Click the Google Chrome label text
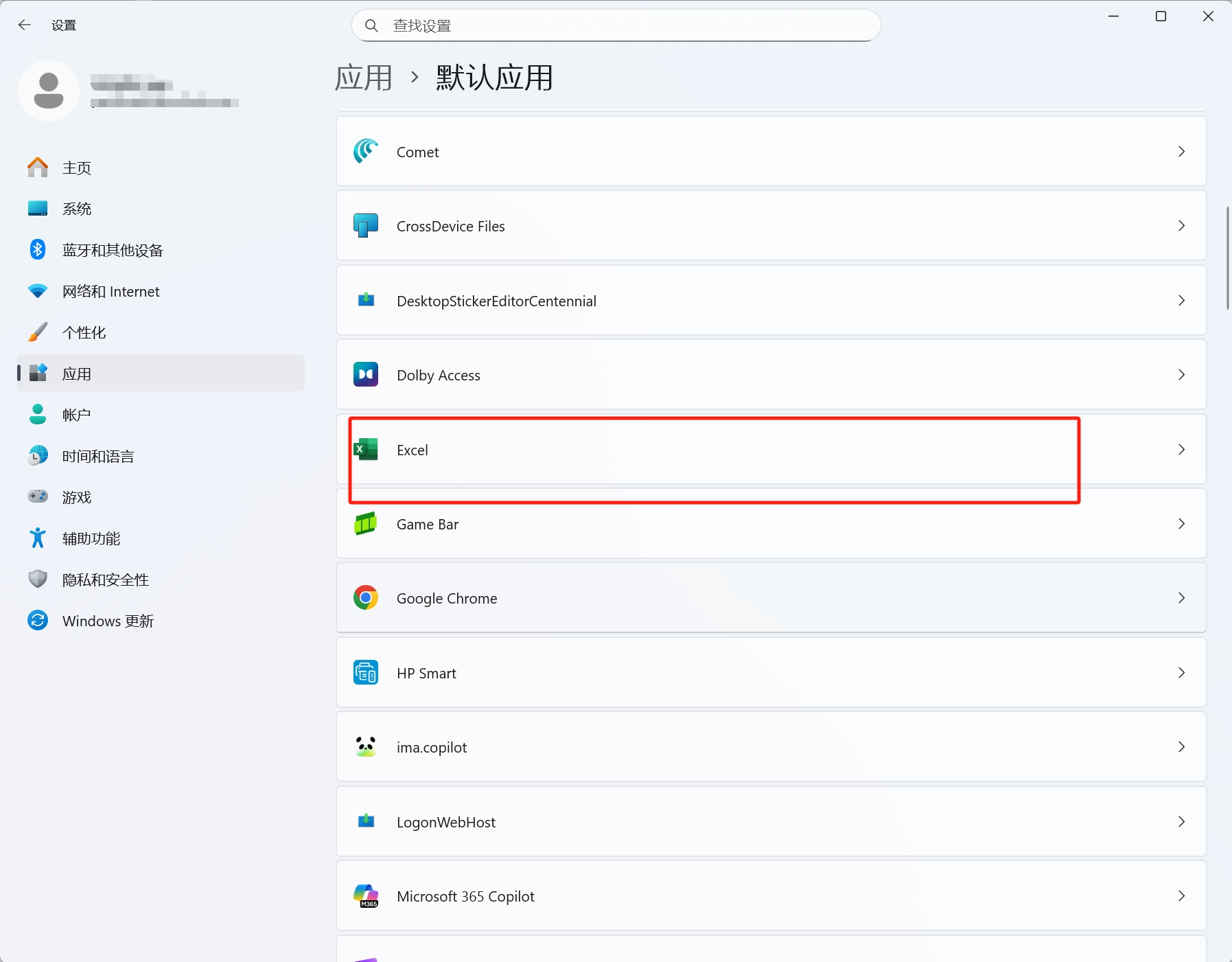This screenshot has height=962, width=1232. coord(447,598)
